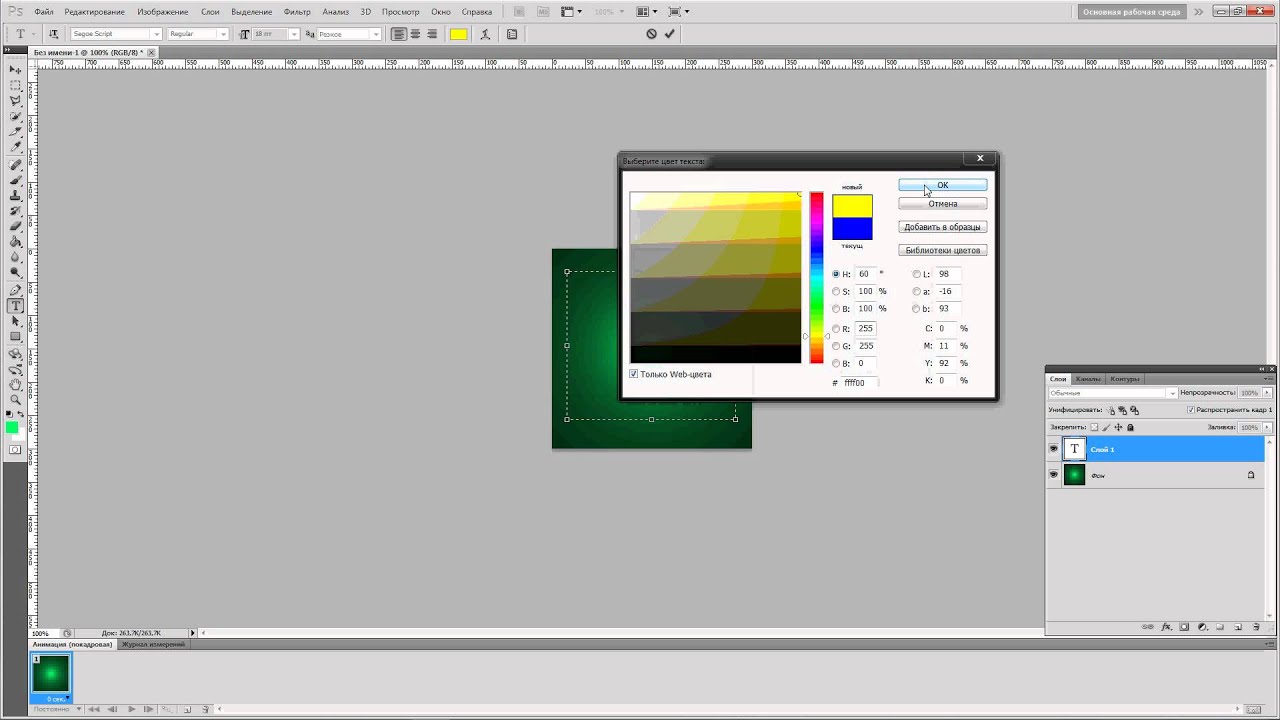This screenshot has width=1280, height=720.
Task: Click Добавить в образцы button
Action: pyautogui.click(x=942, y=227)
